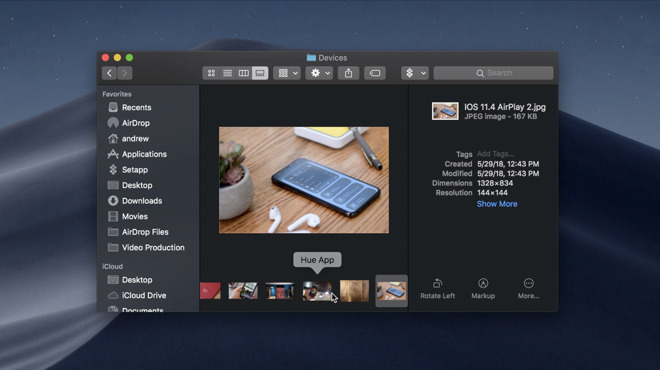Open AirDrop in the sidebar
The image size is (660, 370).
(x=136, y=123)
